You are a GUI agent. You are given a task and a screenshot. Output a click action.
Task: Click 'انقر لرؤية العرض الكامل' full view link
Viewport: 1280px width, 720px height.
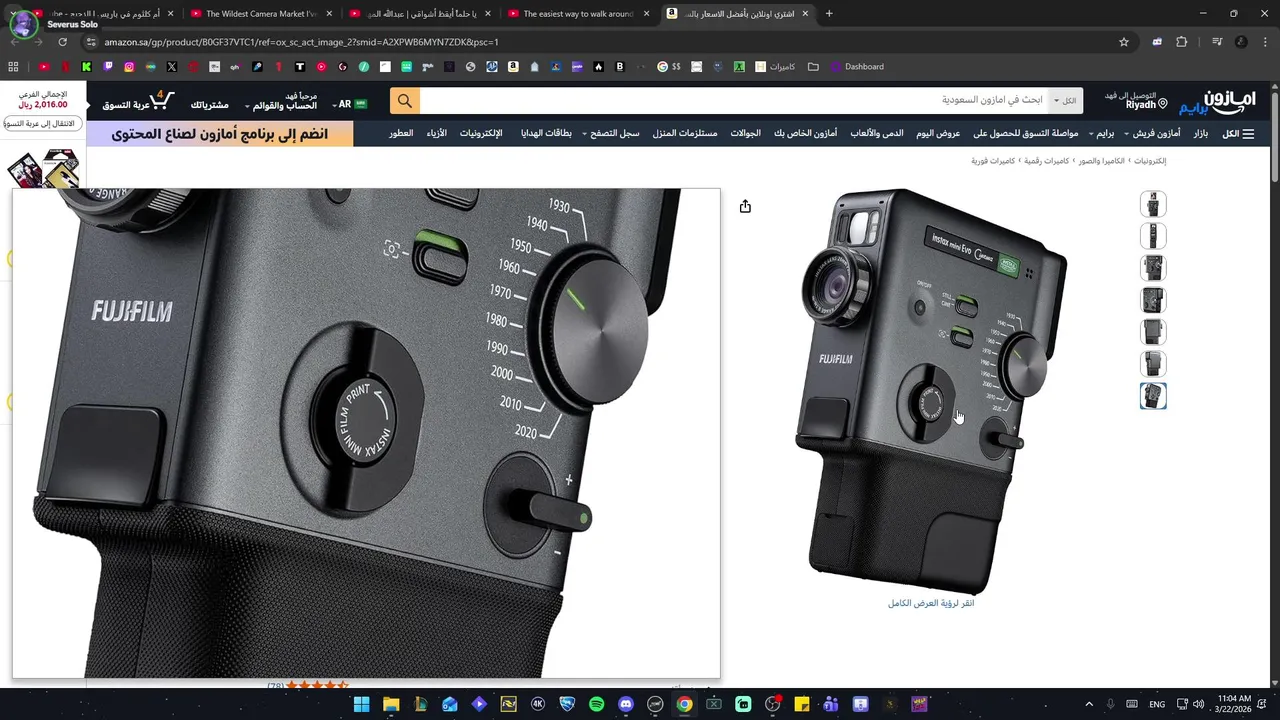[931, 603]
